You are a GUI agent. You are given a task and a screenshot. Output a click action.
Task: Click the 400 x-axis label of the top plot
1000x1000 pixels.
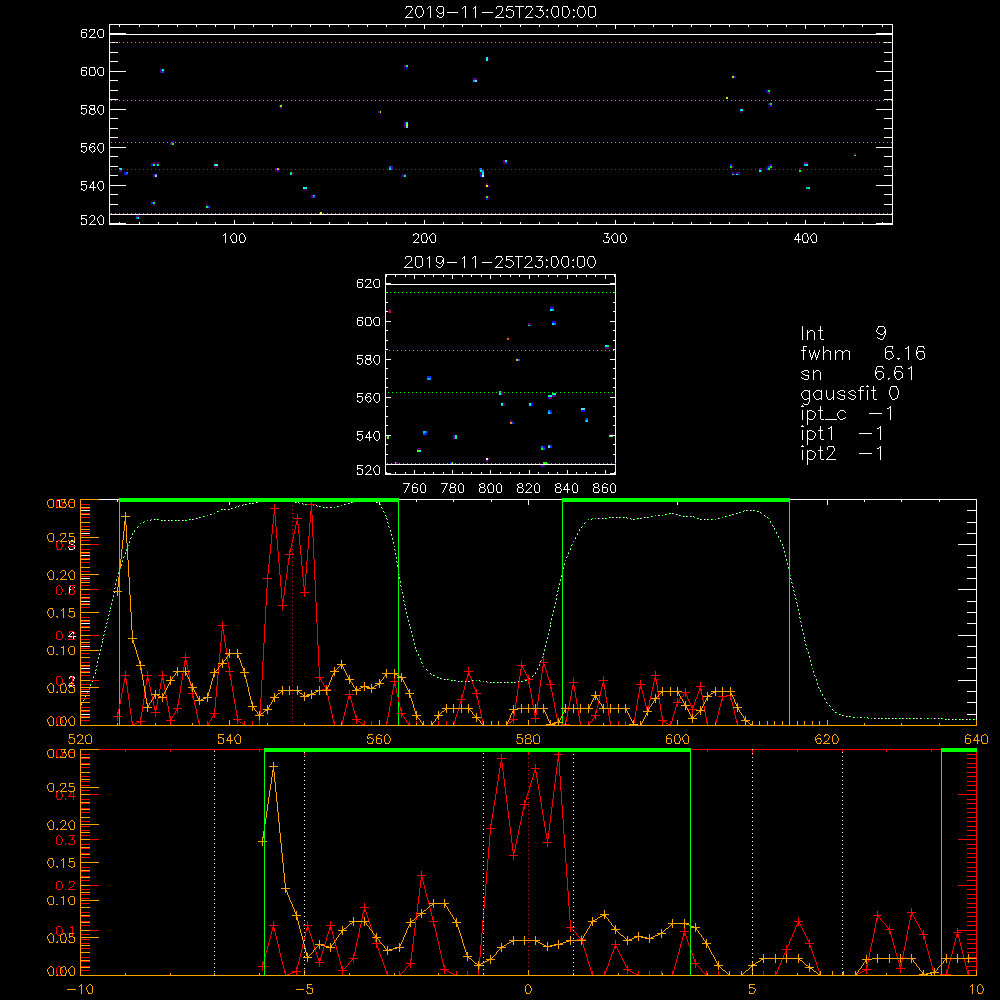click(805, 239)
